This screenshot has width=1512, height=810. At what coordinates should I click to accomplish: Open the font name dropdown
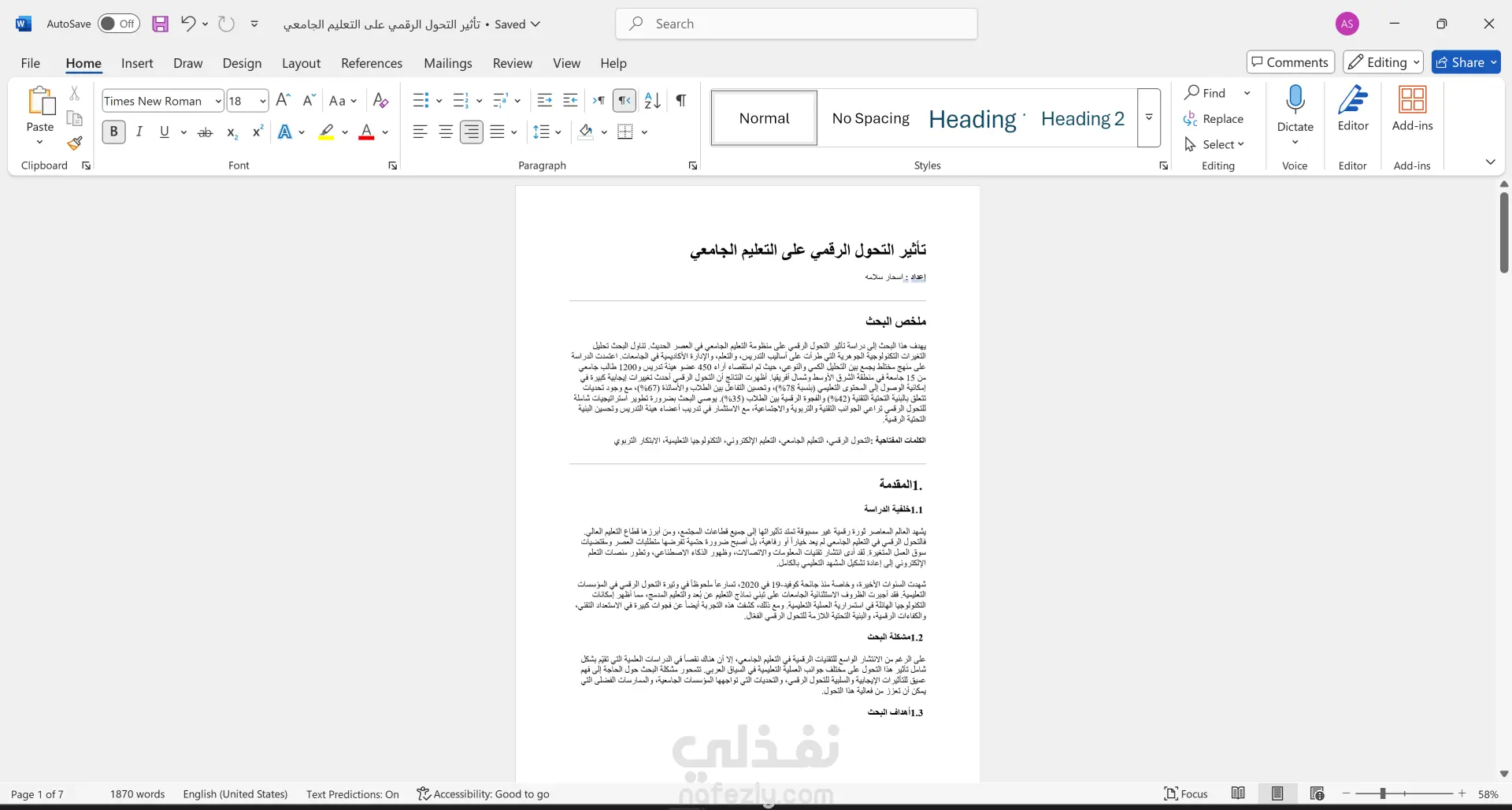coord(218,101)
